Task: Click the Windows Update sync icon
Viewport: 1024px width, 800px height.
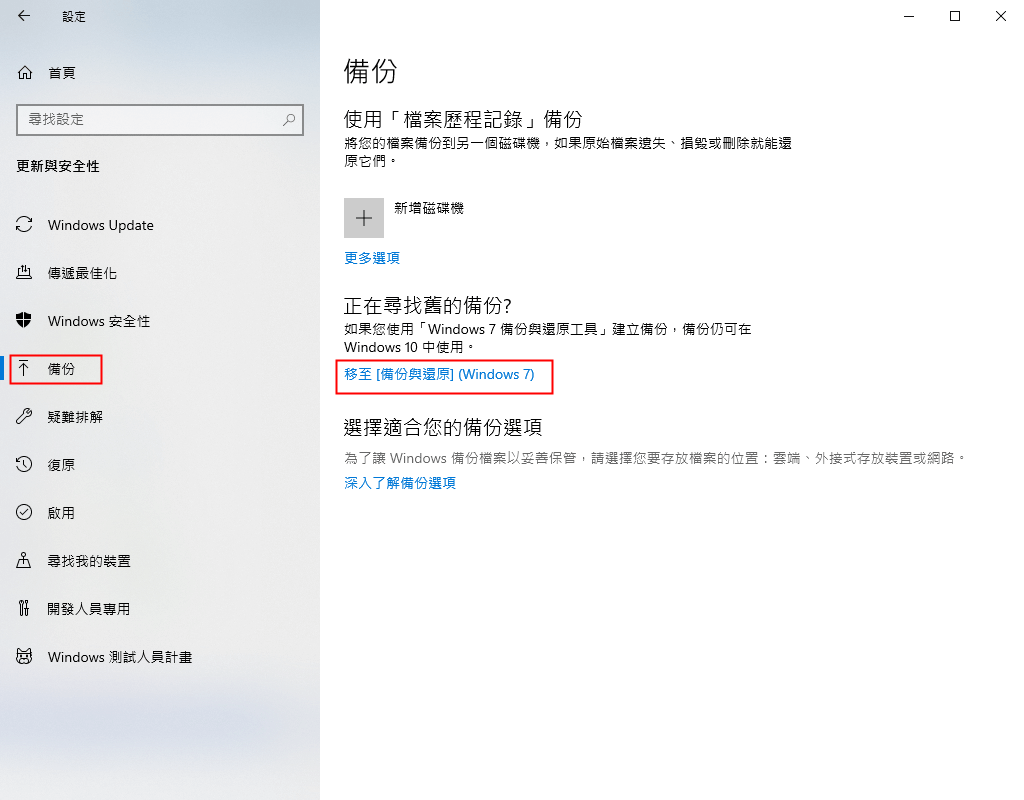Action: click(x=24, y=225)
